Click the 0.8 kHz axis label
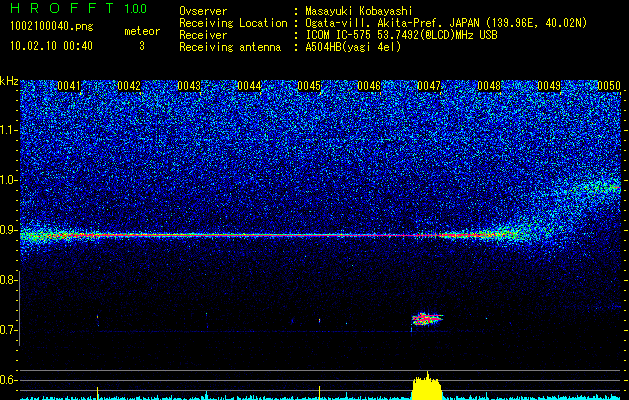 point(8,280)
